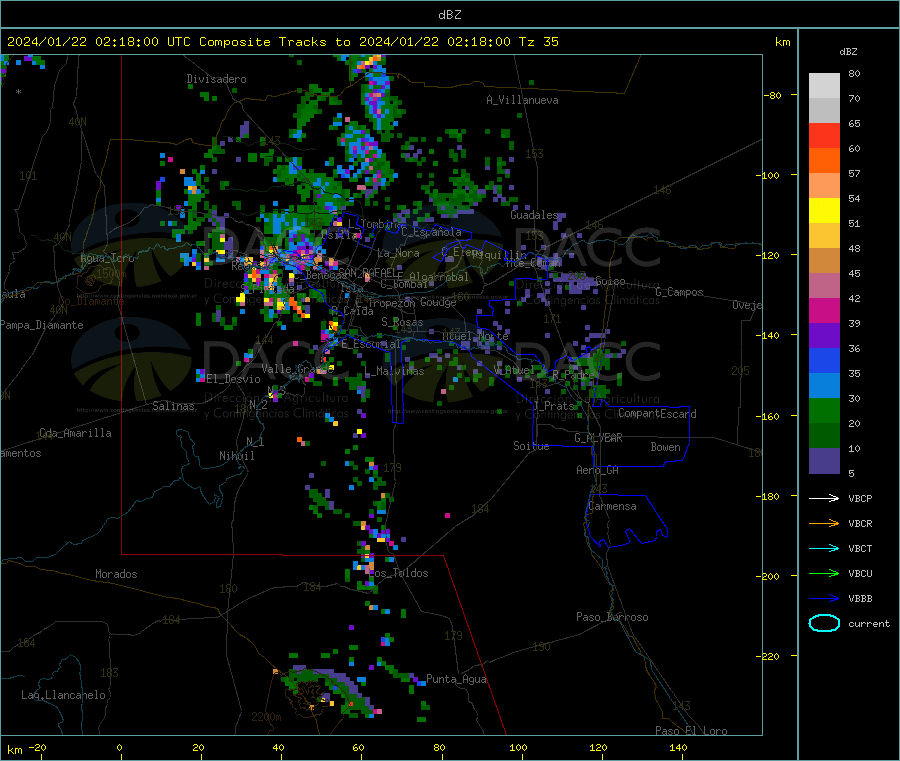This screenshot has height=761, width=900.
Task: Click the 'Soitue' map label
Action: pos(531,446)
